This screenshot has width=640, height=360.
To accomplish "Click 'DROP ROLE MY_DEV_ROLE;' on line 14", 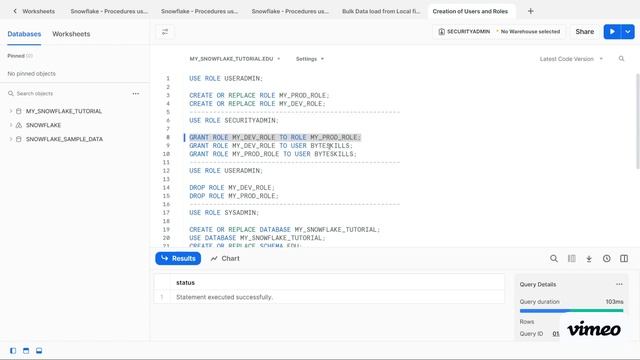I will 232,188.
